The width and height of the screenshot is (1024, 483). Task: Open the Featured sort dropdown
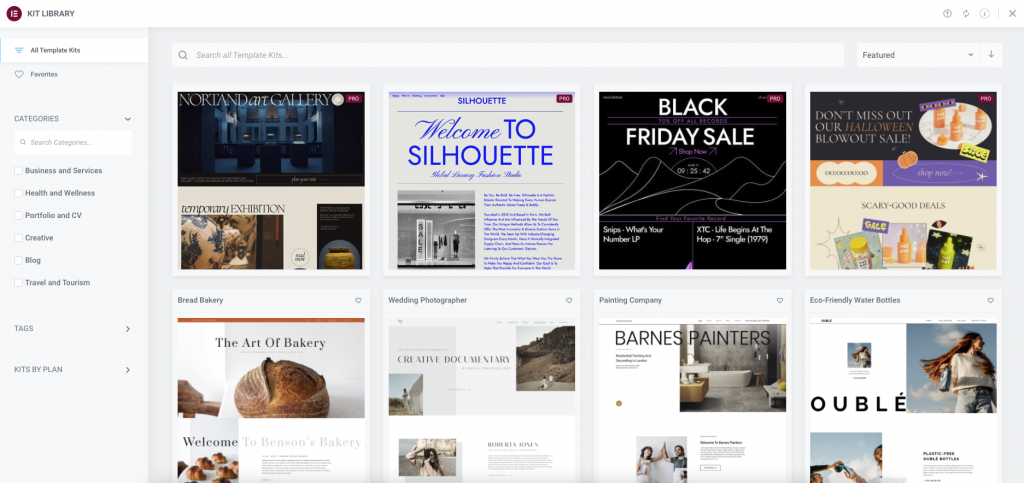coord(917,55)
